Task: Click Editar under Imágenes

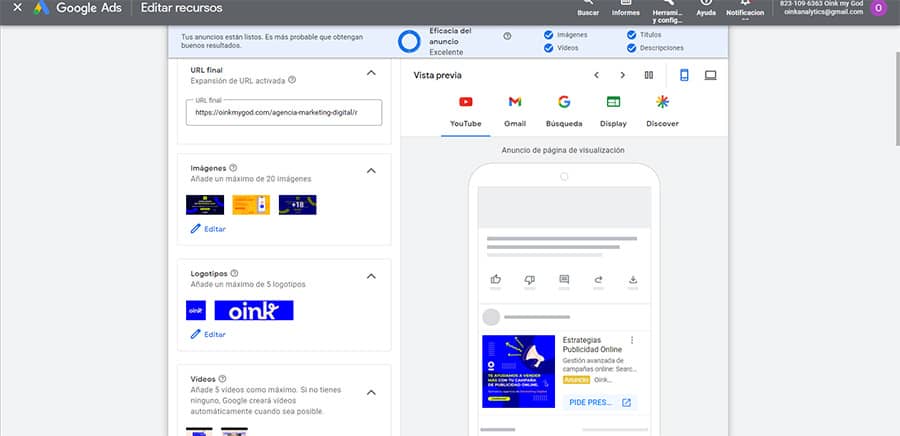Action: (208, 229)
